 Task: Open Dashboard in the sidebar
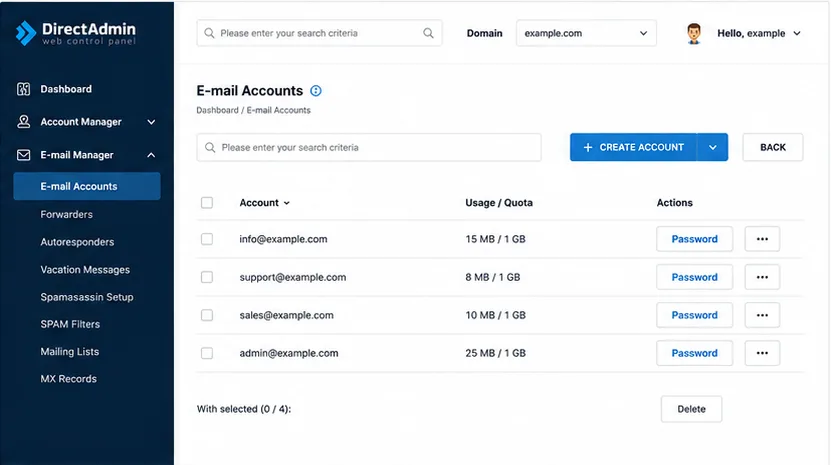[x=66, y=89]
